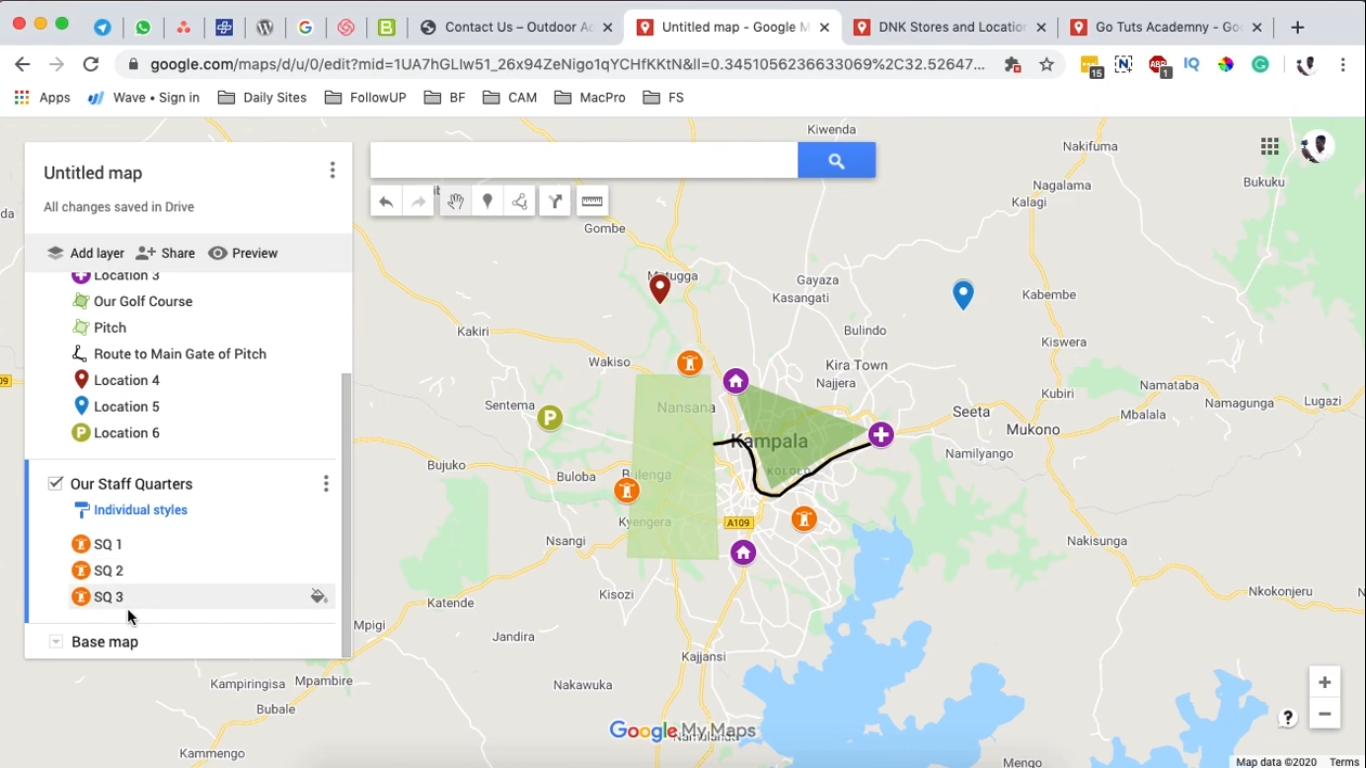The image size is (1366, 768).
Task: Click the Add layer button
Action: point(86,253)
